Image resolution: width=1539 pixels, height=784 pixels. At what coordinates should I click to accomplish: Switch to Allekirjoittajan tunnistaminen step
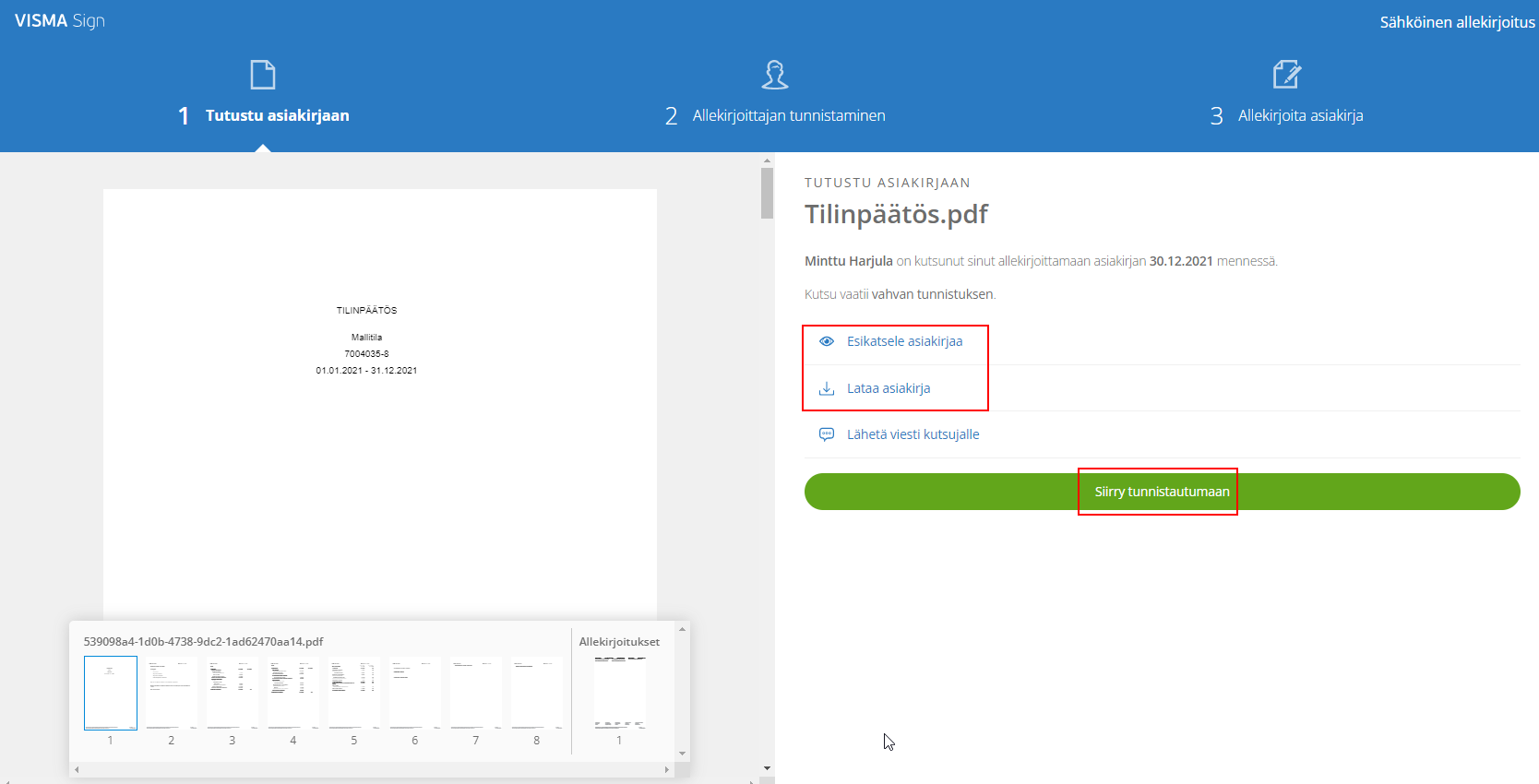coord(788,115)
